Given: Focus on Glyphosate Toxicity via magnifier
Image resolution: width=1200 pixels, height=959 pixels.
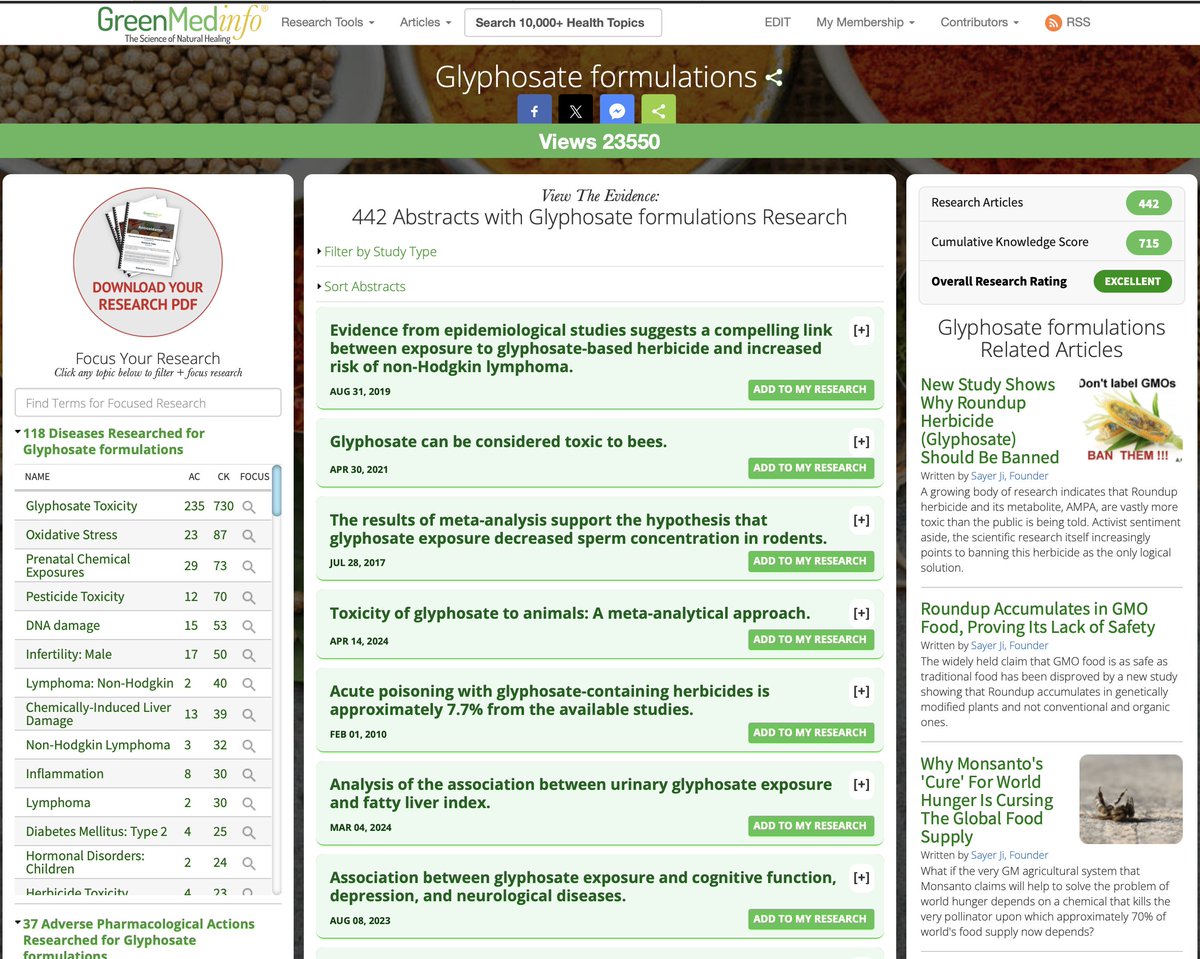Looking at the screenshot, I should coord(249,507).
